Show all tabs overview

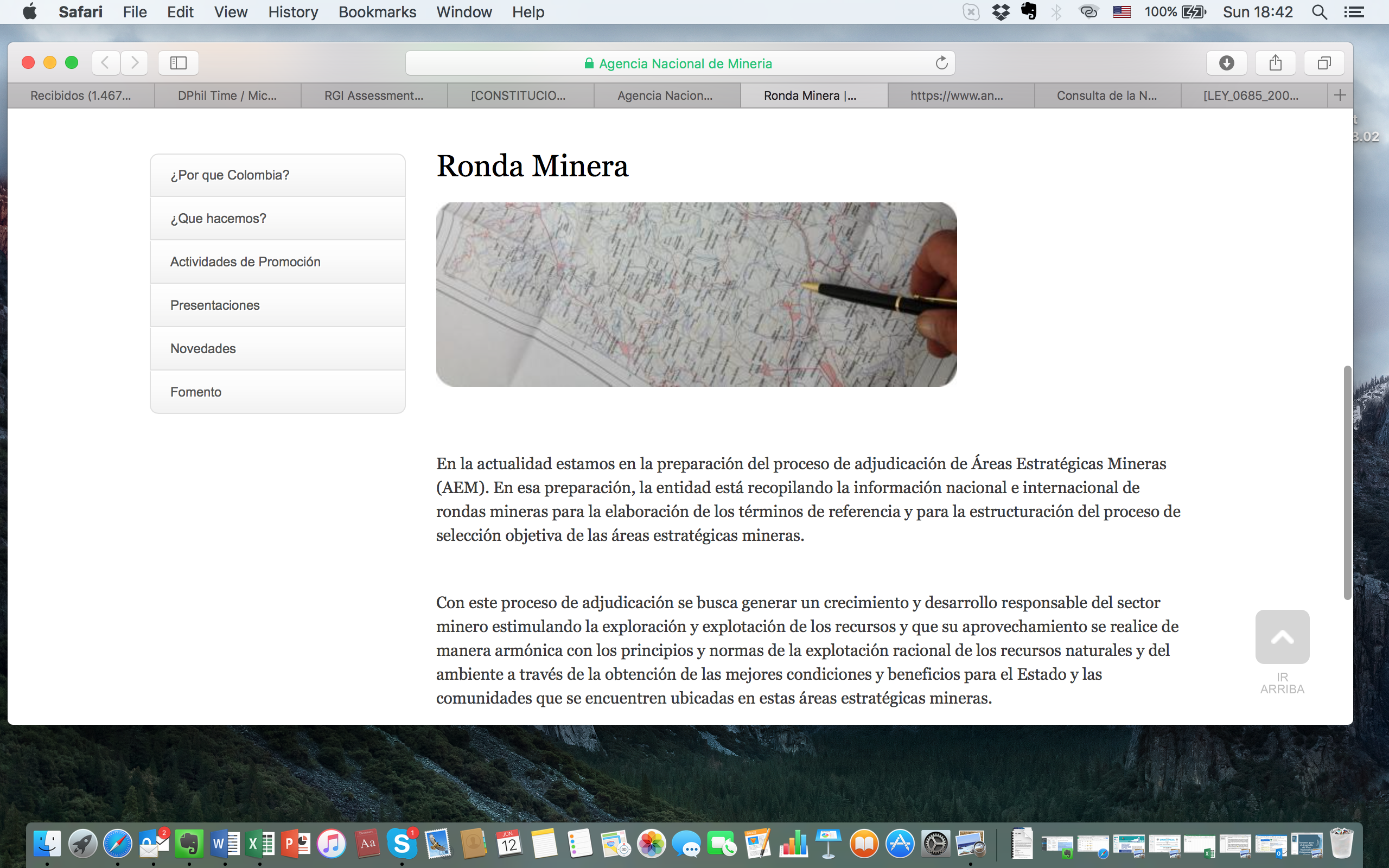click(x=1324, y=62)
